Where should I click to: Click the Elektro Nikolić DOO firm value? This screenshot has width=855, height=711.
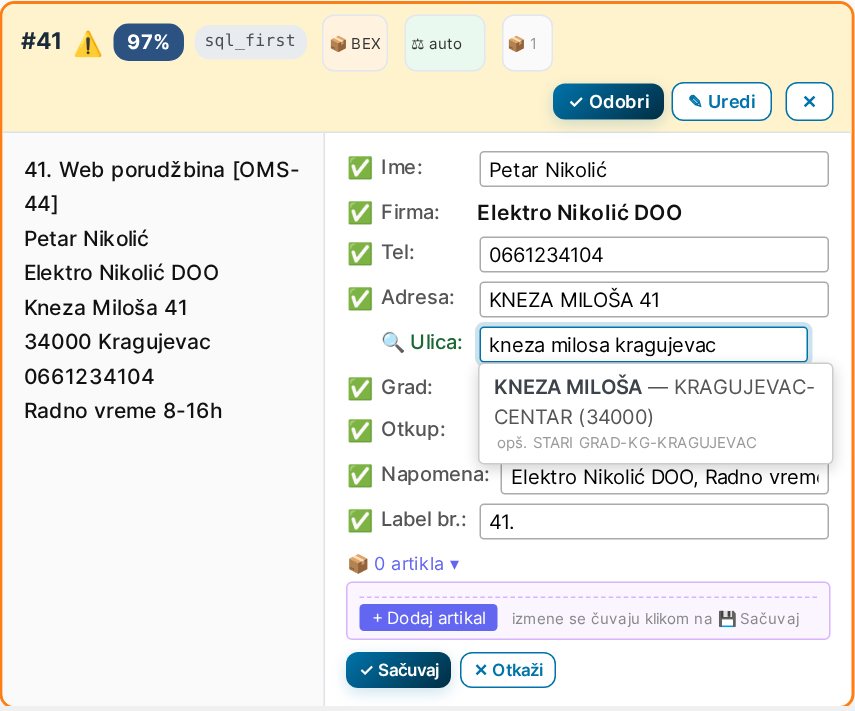coord(579,213)
